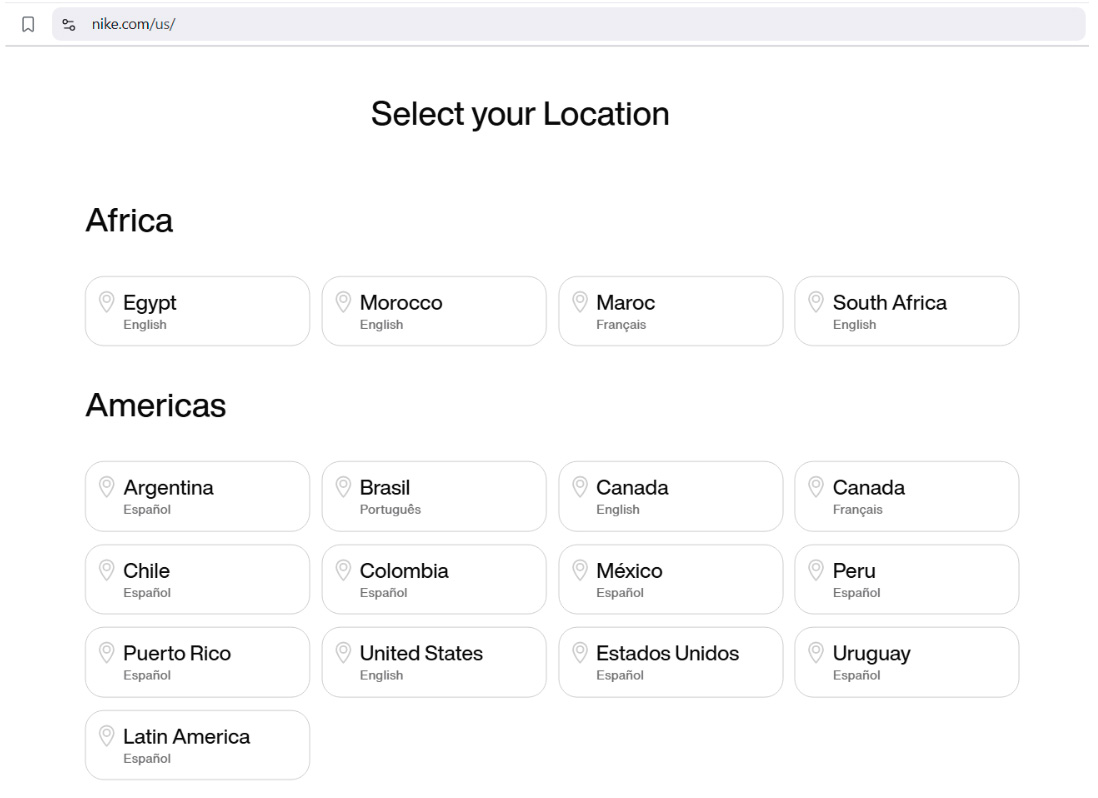Click the location pin beside South Africa
Viewport: 1098px width, 798px height.
coord(815,301)
